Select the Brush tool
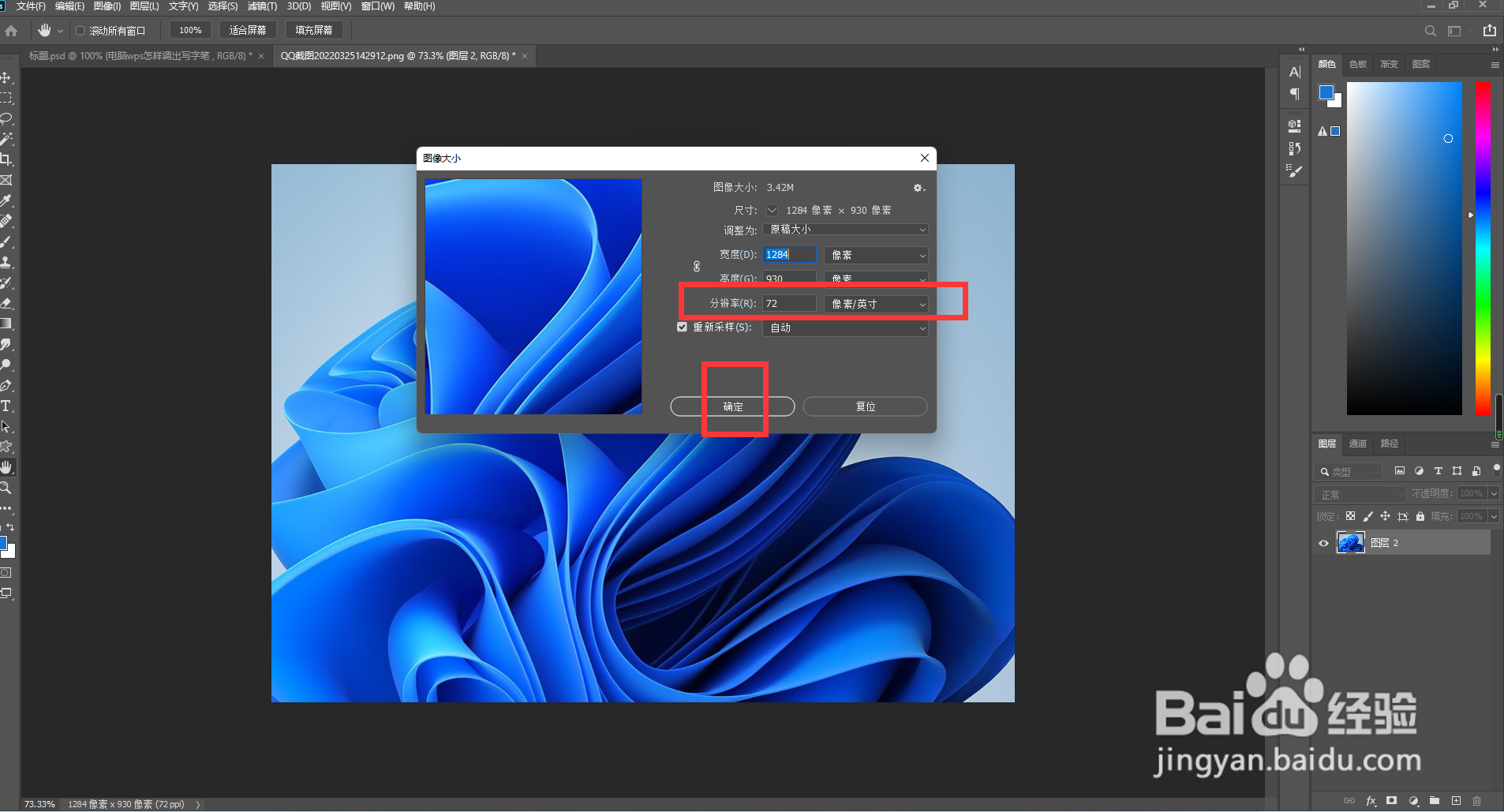1504x812 pixels. (x=6, y=241)
